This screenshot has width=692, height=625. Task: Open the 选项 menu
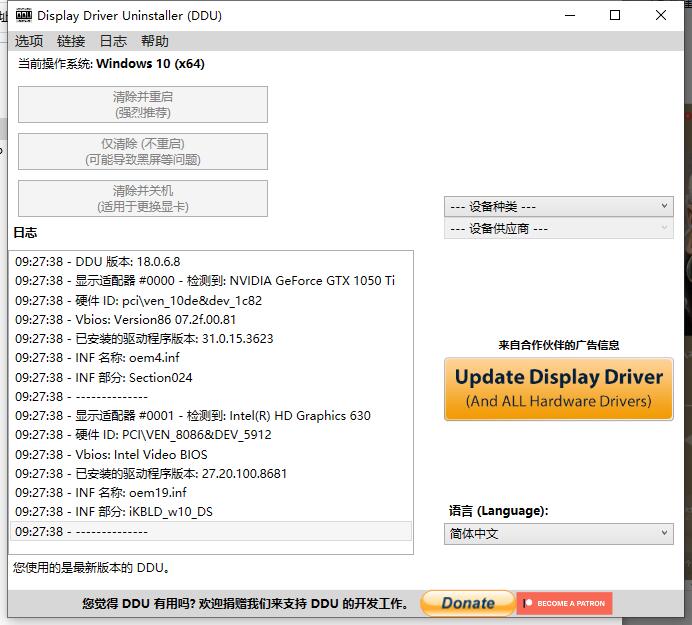[29, 41]
